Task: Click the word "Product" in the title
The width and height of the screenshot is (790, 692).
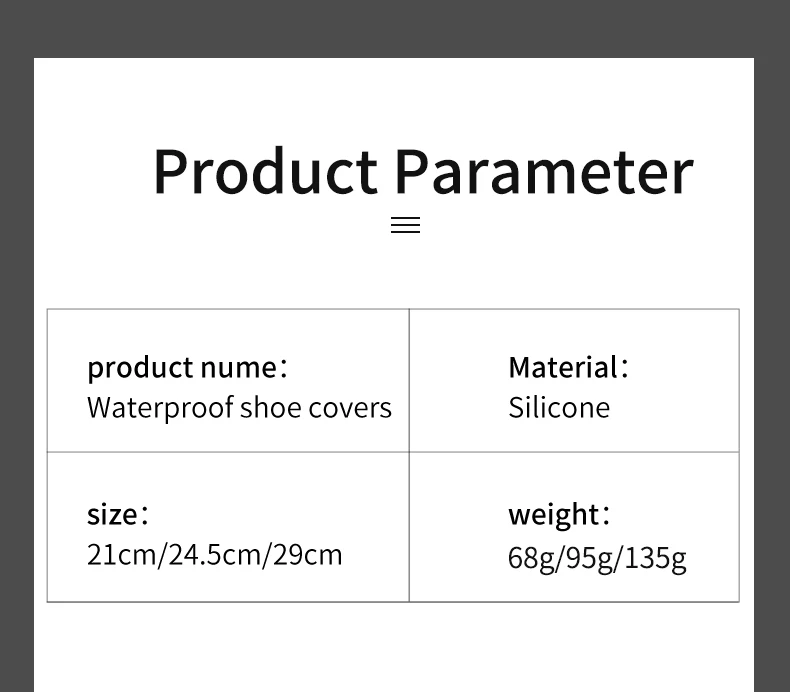Action: pyautogui.click(x=265, y=171)
